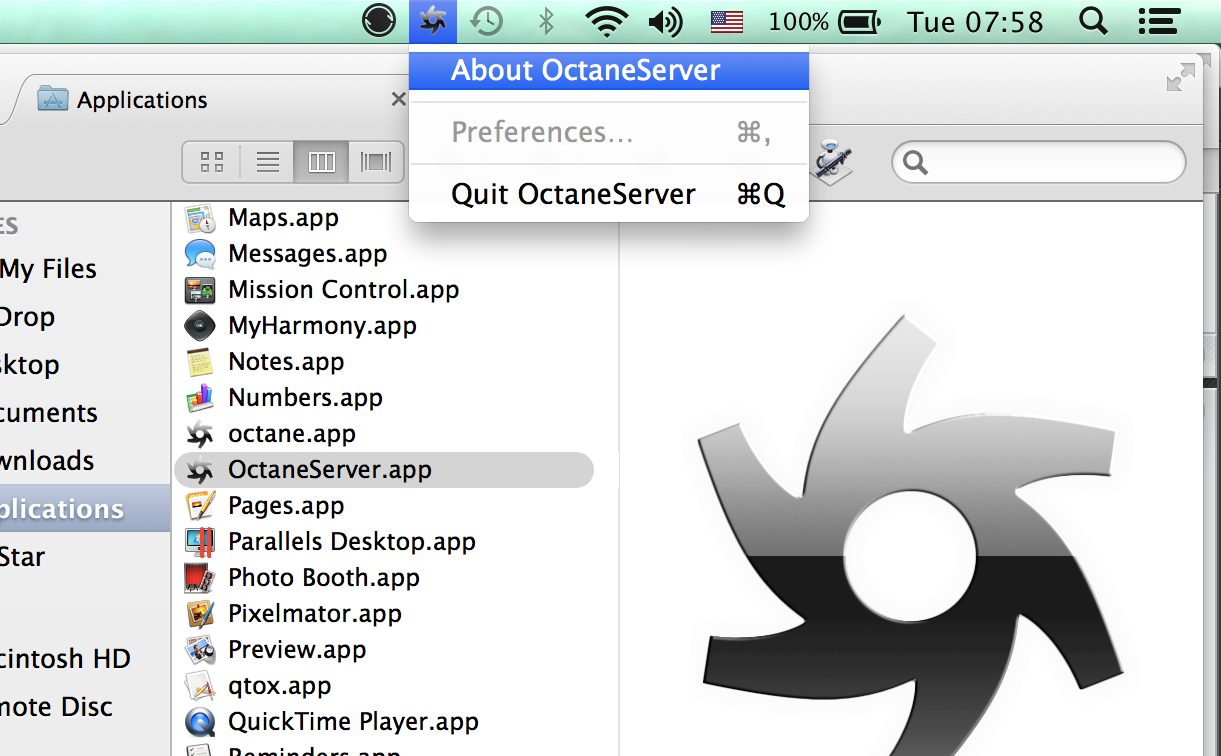Select qtox.app icon
1221x756 pixels.
[x=200, y=686]
